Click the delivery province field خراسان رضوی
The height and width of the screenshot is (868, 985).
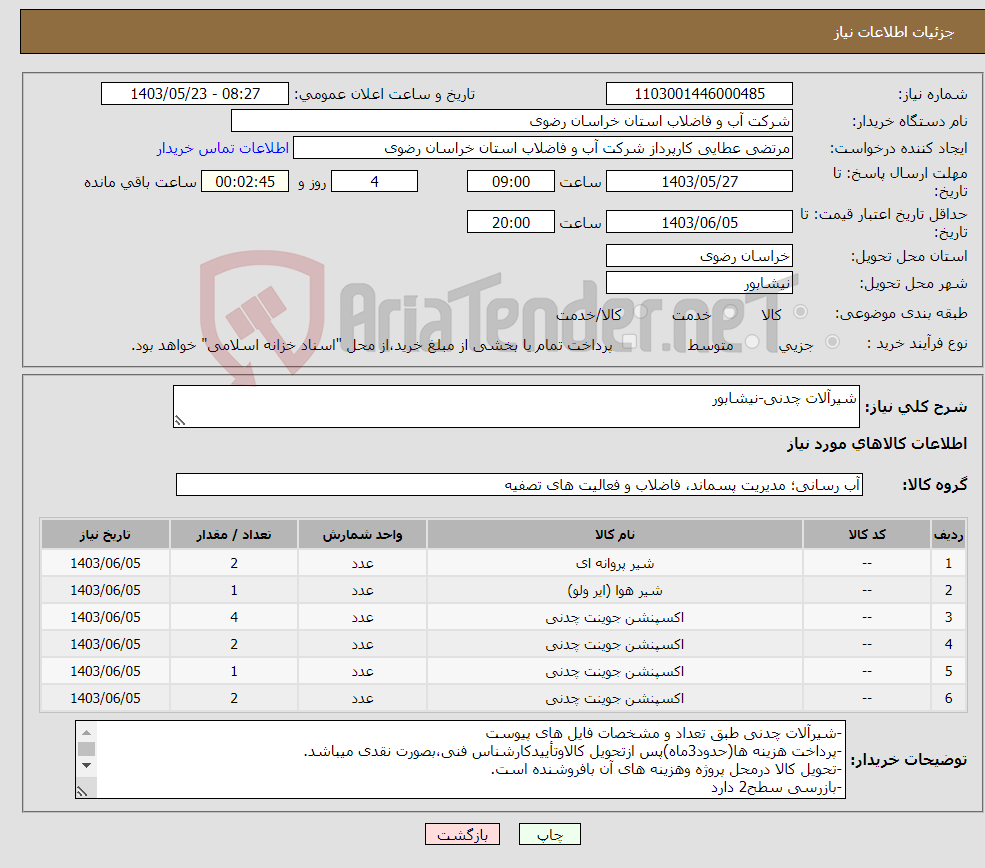(x=699, y=256)
